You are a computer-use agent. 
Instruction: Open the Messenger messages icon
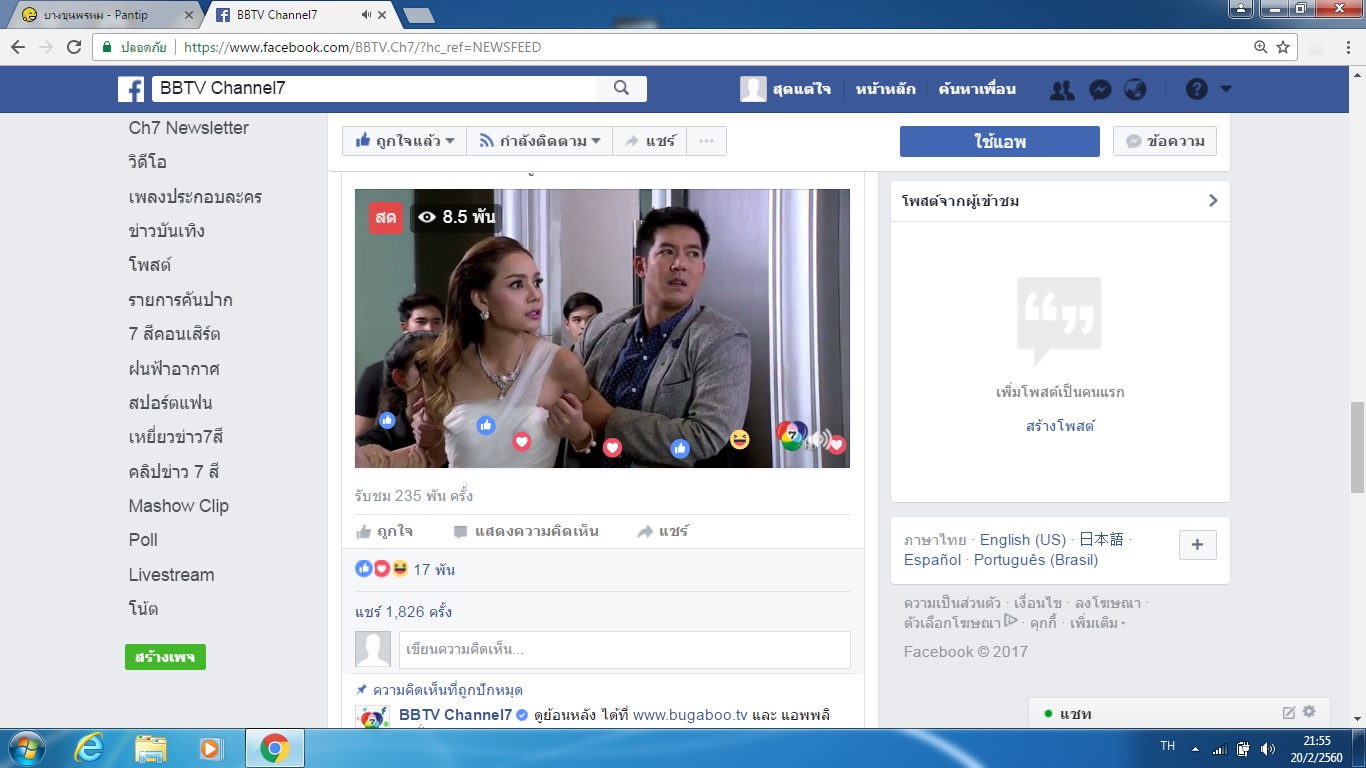pyautogui.click(x=1099, y=89)
